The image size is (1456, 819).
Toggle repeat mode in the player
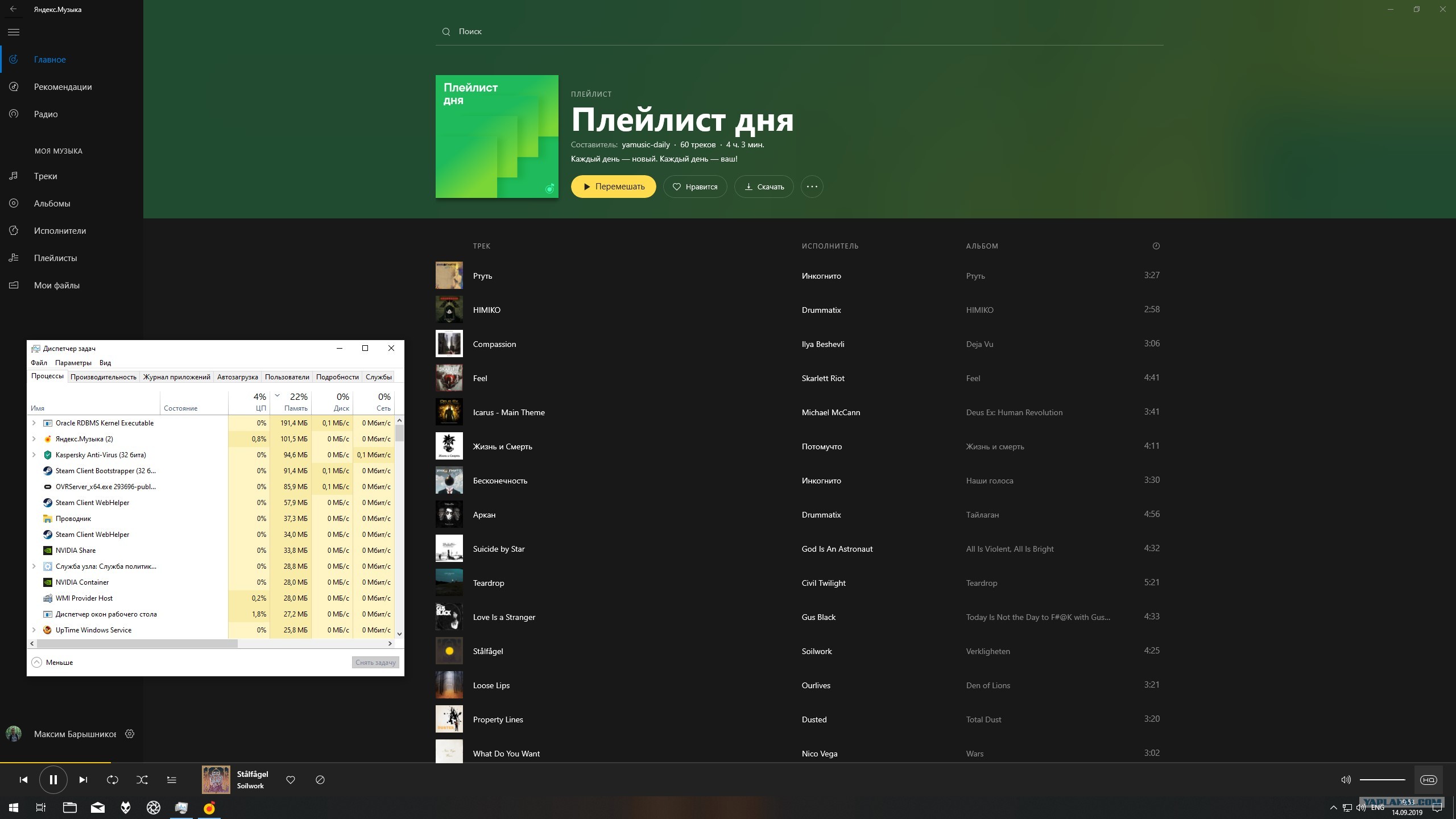[113, 780]
